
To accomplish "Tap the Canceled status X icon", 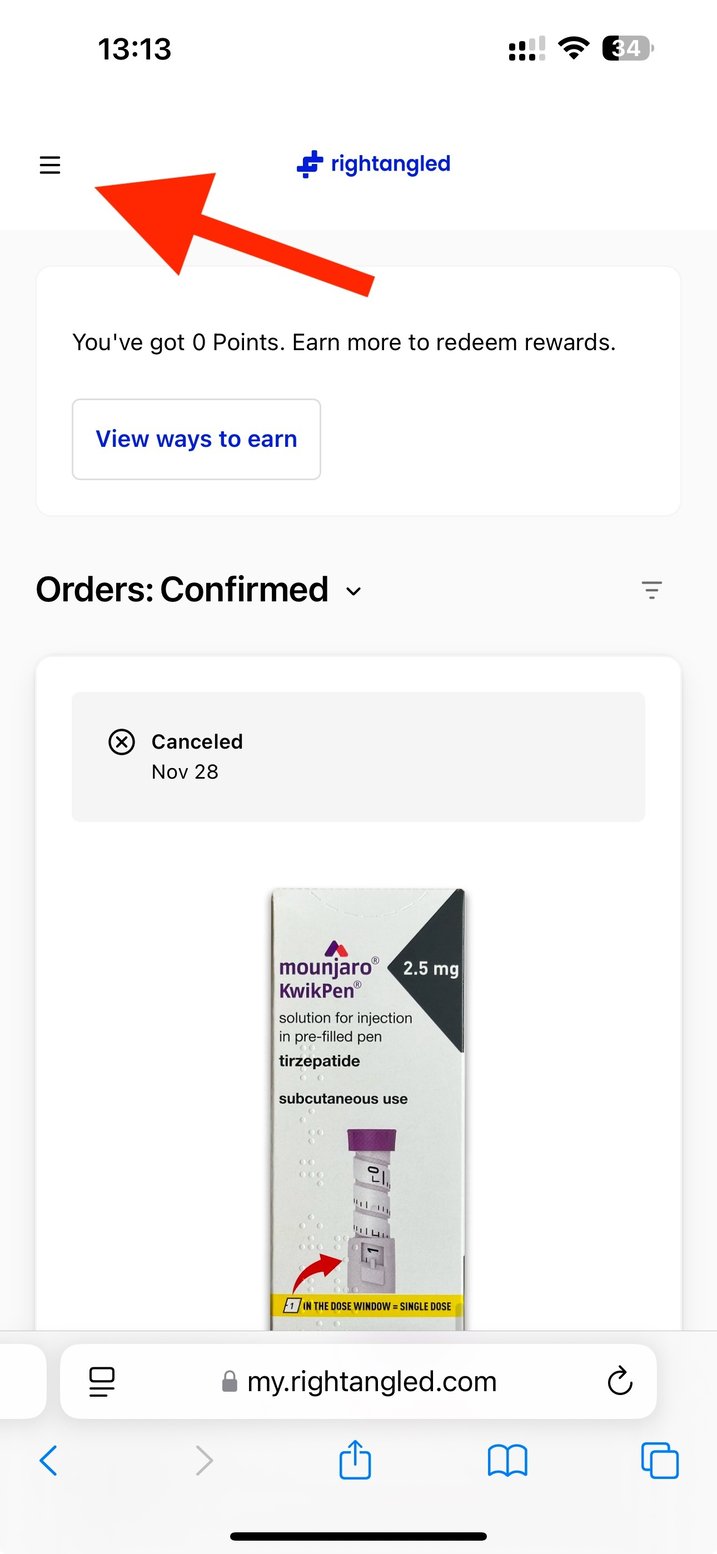I will click(x=121, y=742).
